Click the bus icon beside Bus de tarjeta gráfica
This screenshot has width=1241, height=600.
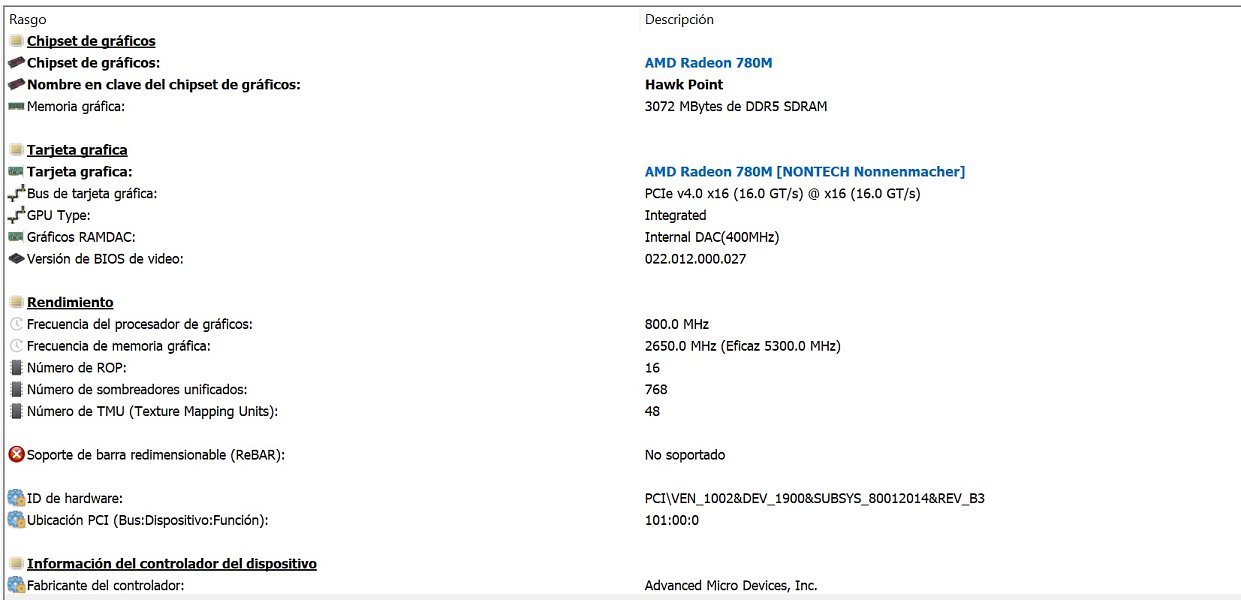(16, 194)
